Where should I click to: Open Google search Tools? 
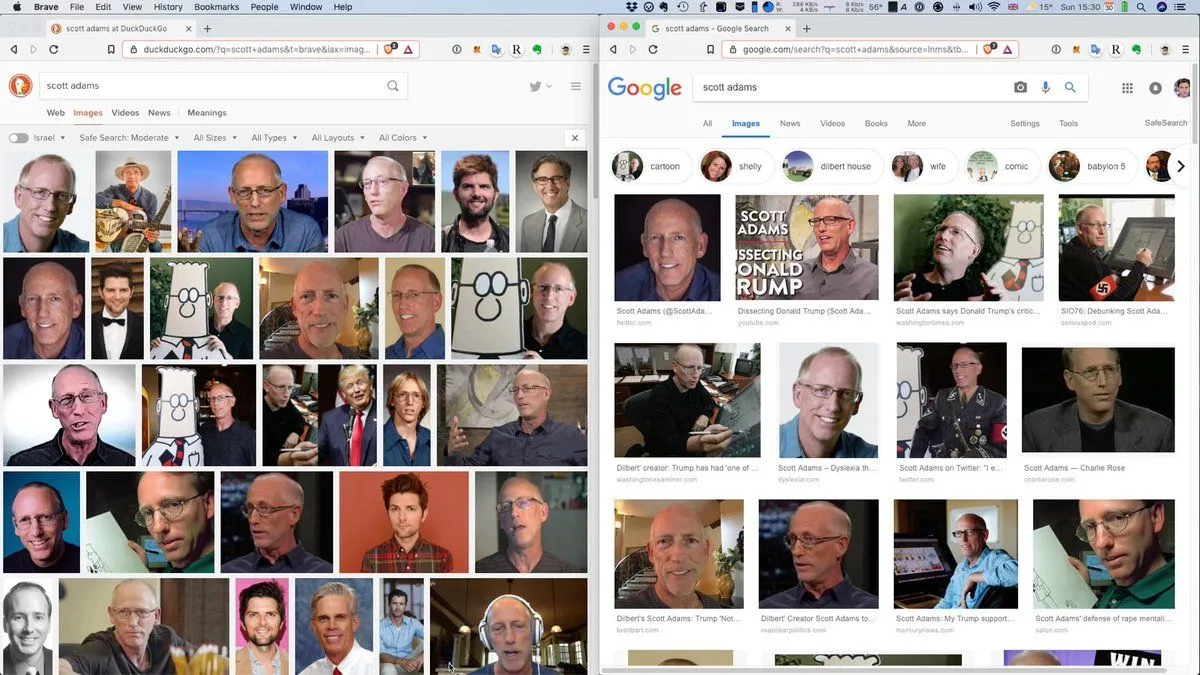tap(1068, 124)
